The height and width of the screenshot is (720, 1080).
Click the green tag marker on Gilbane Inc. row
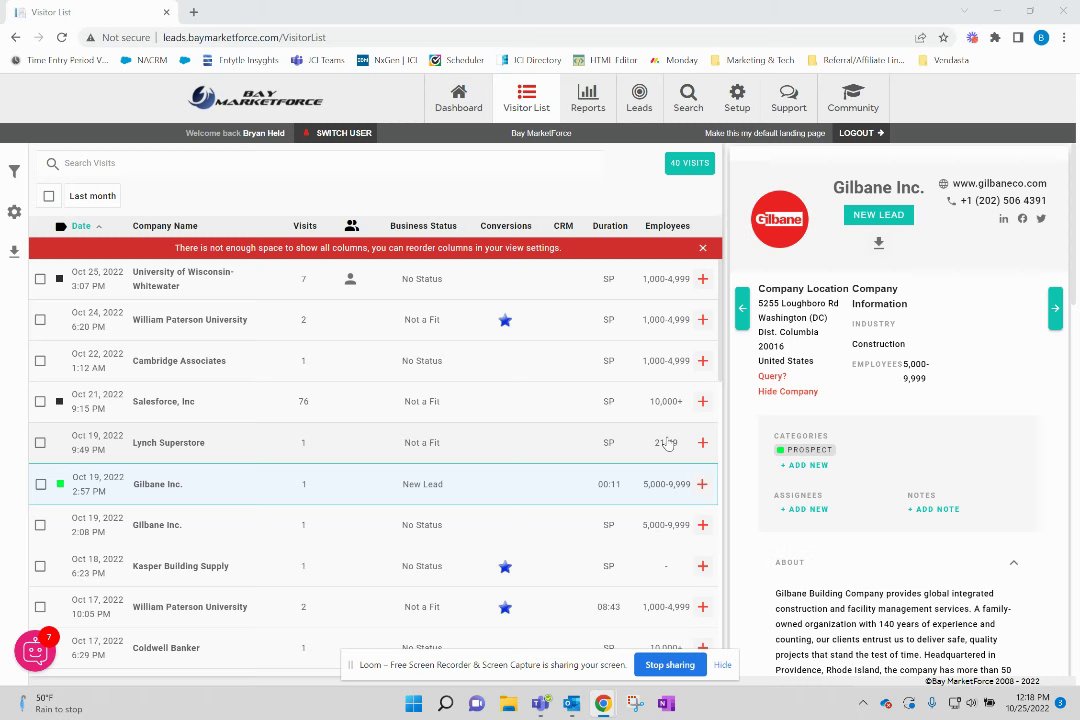click(x=60, y=484)
